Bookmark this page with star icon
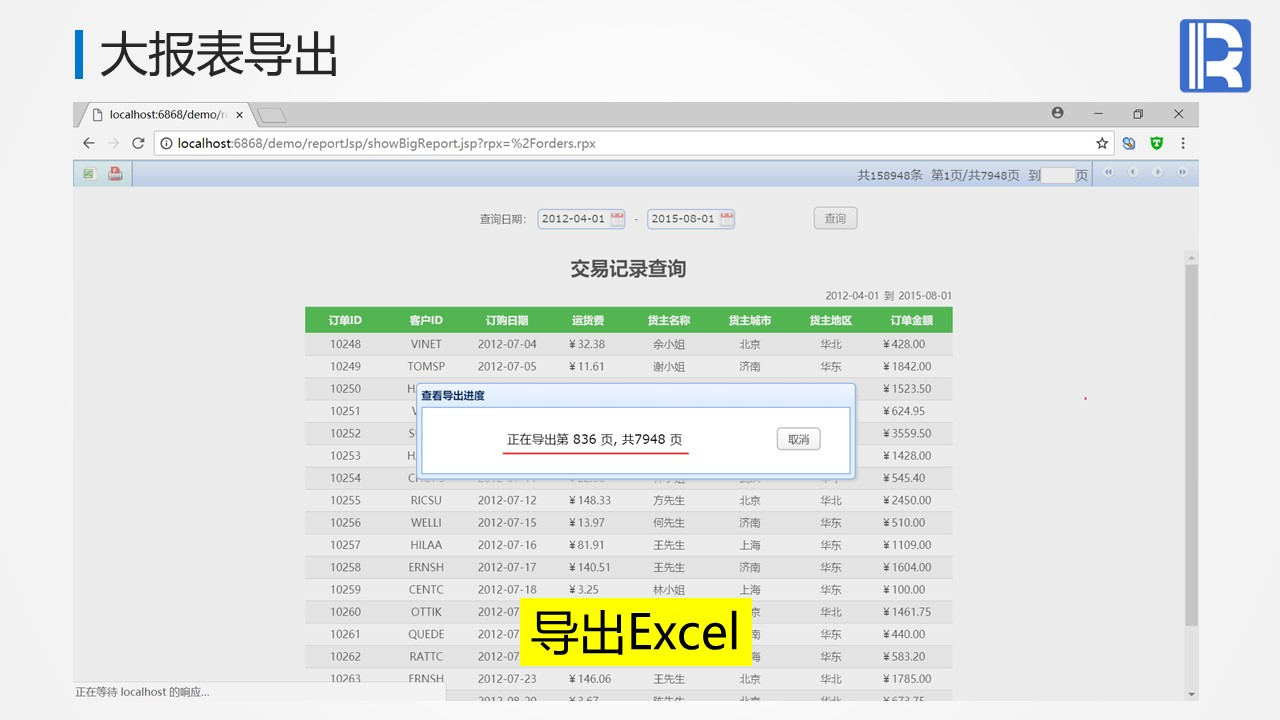Image resolution: width=1280 pixels, height=720 pixels. tap(1102, 143)
